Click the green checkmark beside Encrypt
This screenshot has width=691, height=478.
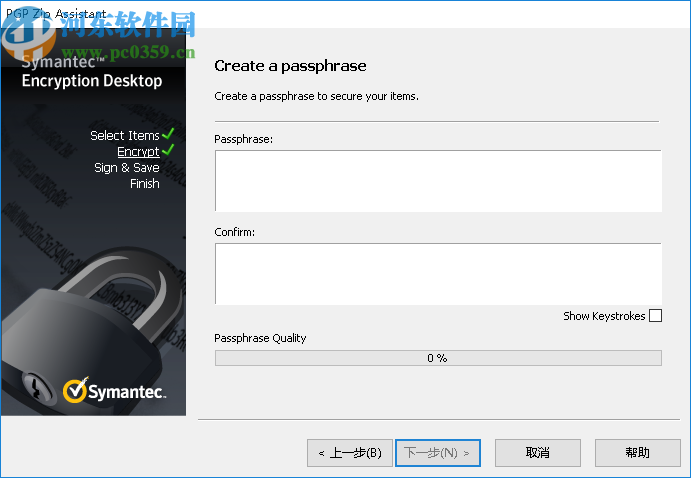pos(168,150)
